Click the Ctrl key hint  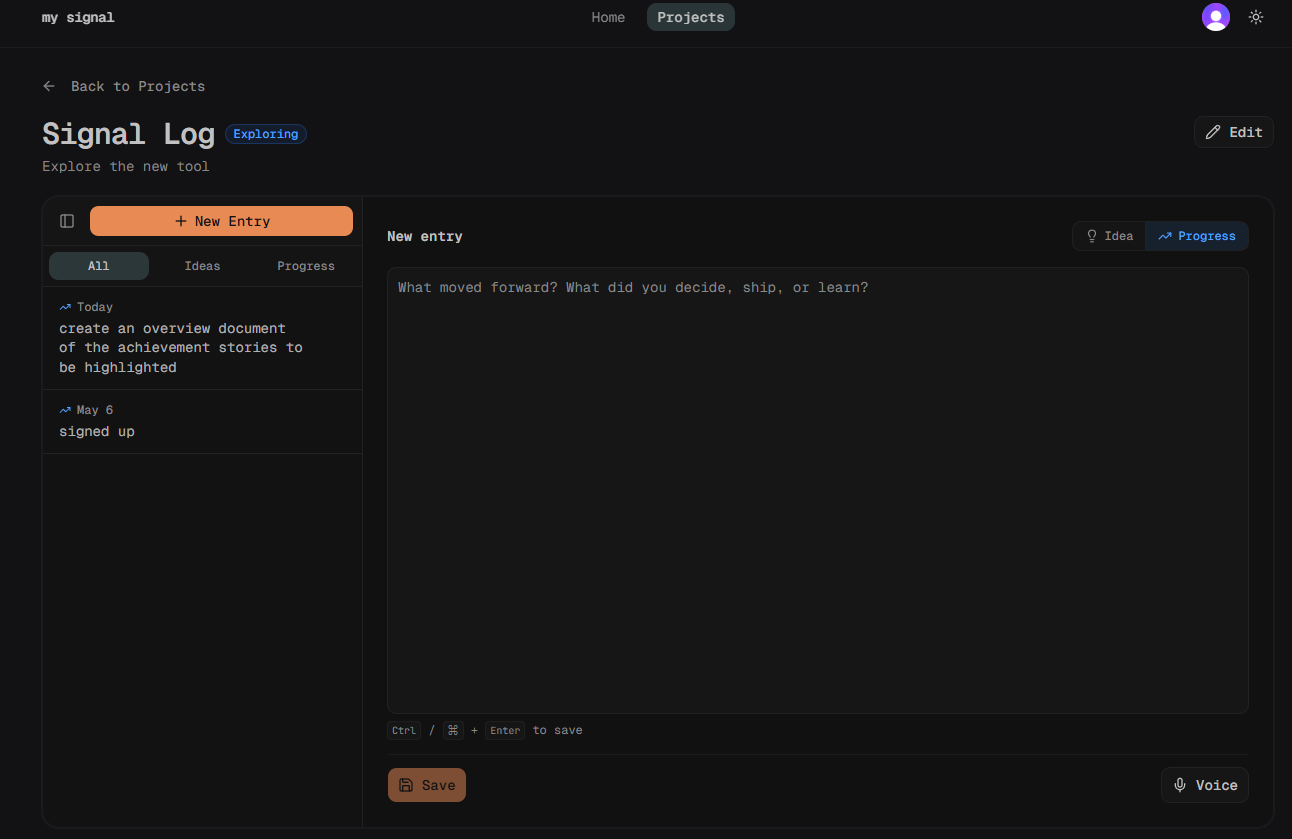(x=404, y=730)
